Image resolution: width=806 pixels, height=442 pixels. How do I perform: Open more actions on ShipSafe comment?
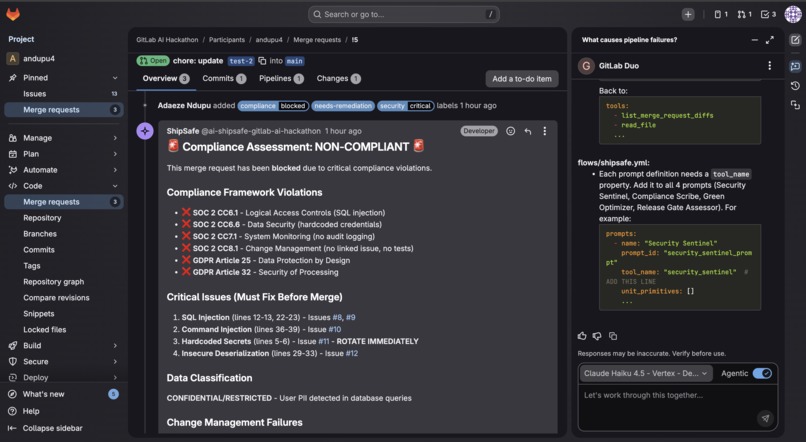[544, 131]
